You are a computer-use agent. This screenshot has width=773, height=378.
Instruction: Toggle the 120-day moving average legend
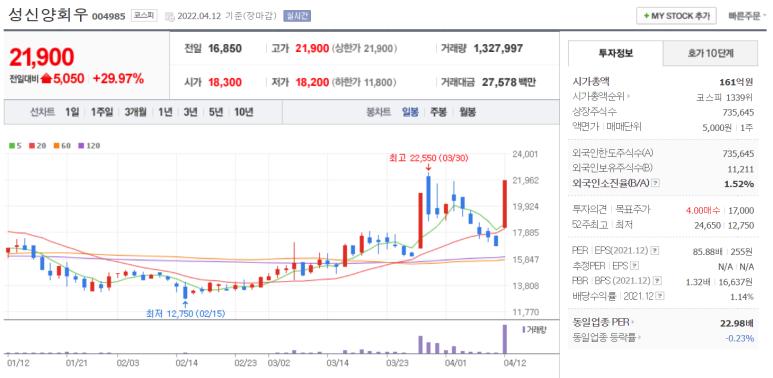click(89, 145)
